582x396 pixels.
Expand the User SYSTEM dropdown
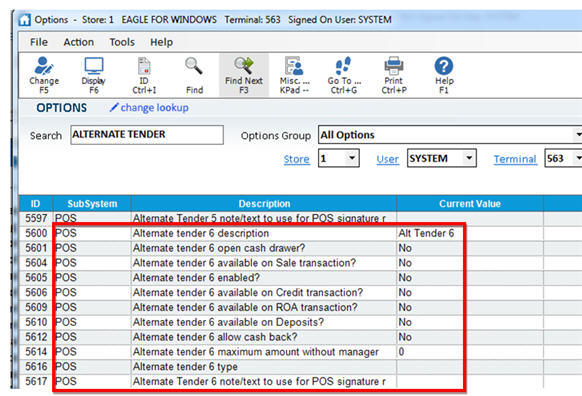469,158
